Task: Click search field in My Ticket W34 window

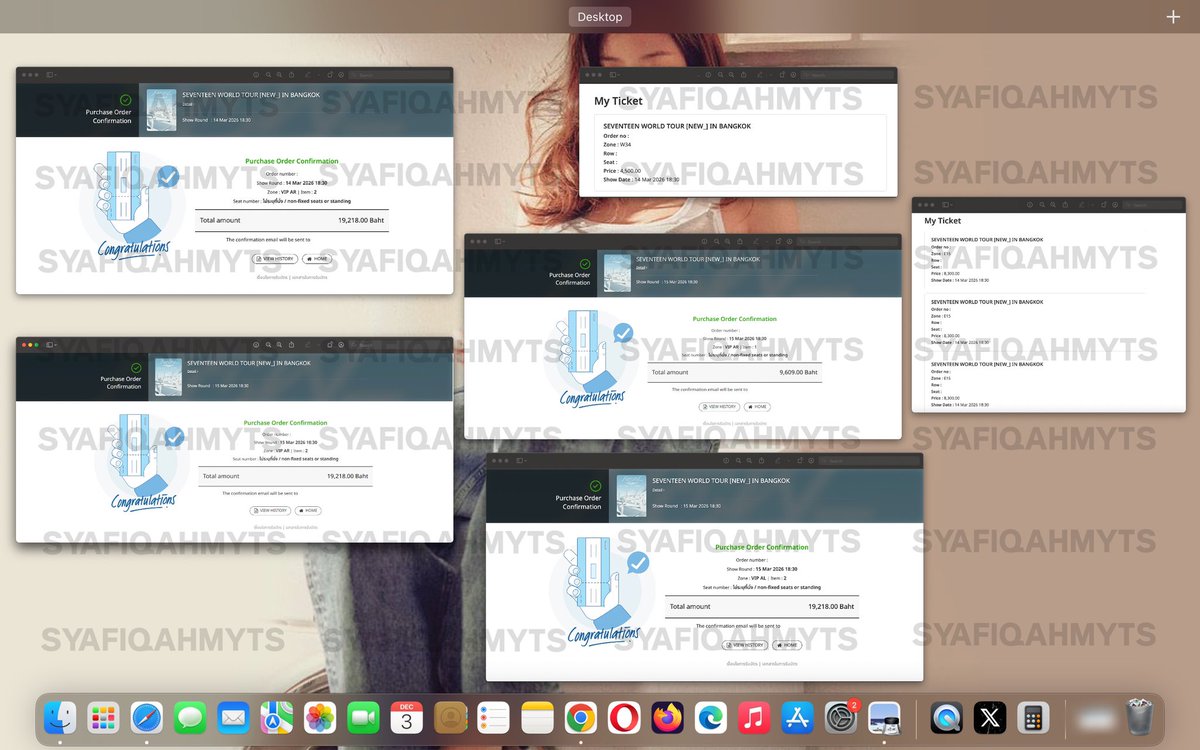Action: (x=849, y=75)
